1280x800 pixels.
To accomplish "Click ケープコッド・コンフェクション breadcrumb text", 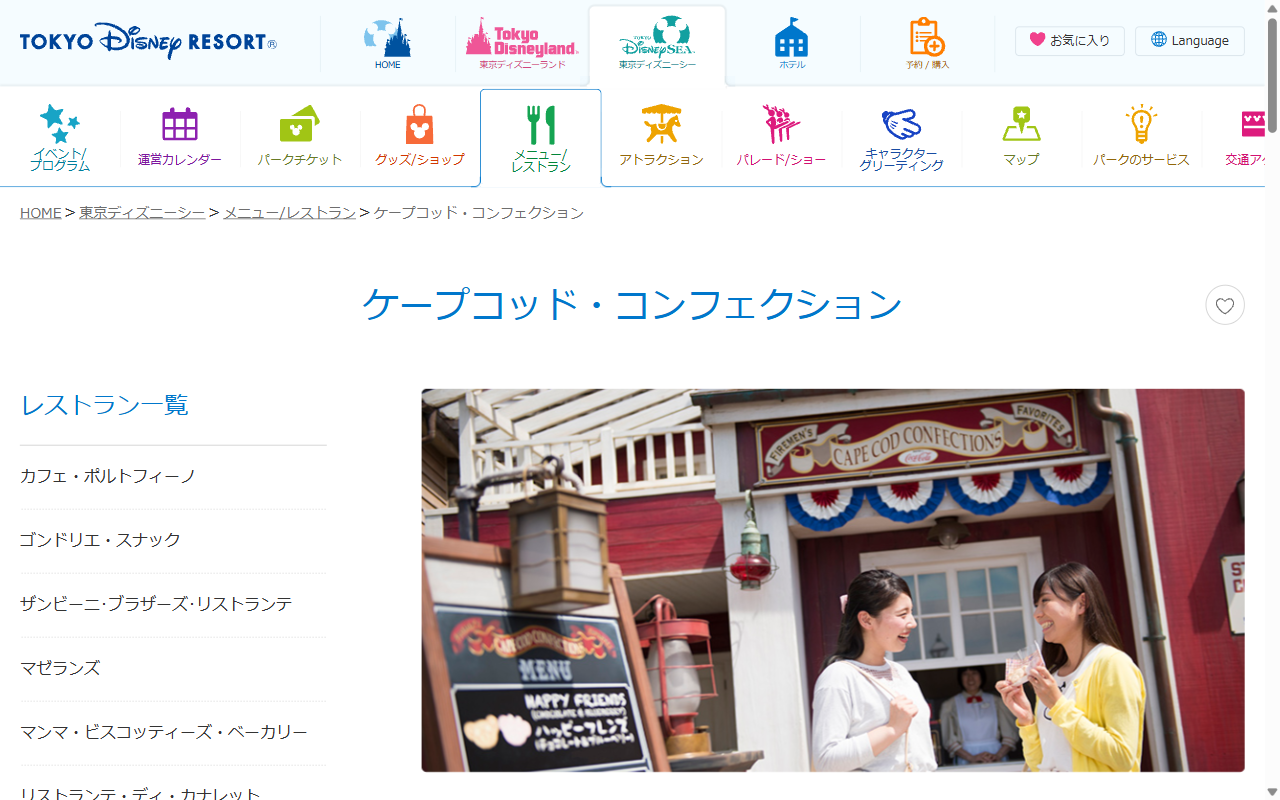I will tap(479, 213).
